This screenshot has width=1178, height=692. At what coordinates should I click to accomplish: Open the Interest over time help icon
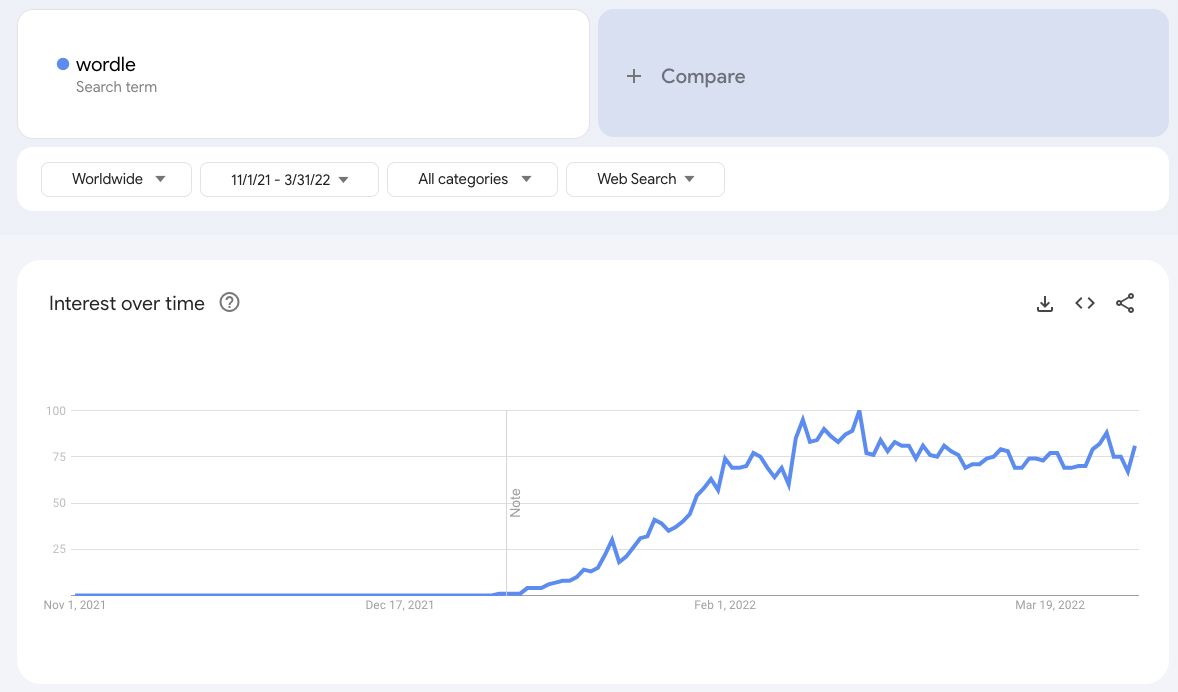tap(229, 302)
